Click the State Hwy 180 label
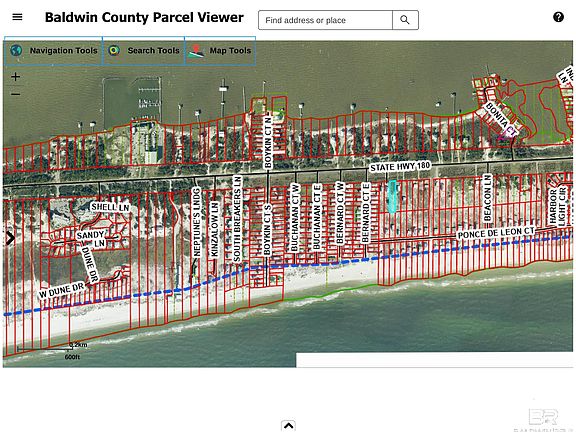The width and height of the screenshot is (576, 432). pos(400,167)
